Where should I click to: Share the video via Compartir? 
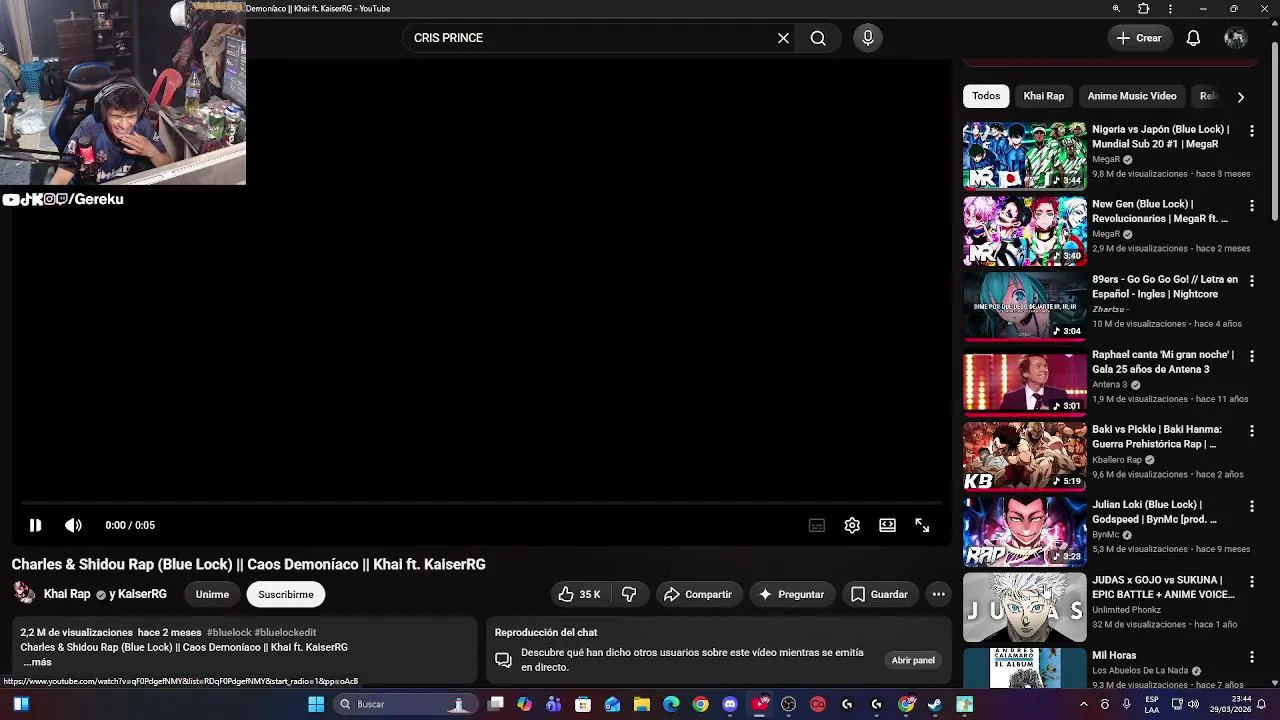click(x=698, y=594)
